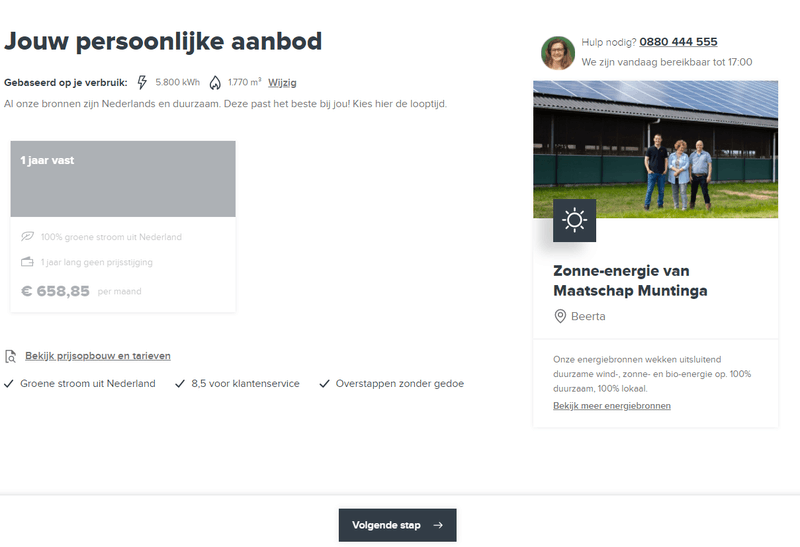Viewport: 800px width, 547px height.
Task: Click the wallet icon for no price increase
Action: click(x=27, y=262)
